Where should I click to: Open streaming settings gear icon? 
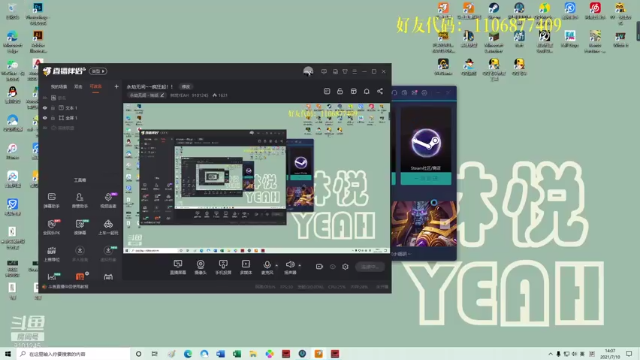pyautogui.click(x=345, y=267)
